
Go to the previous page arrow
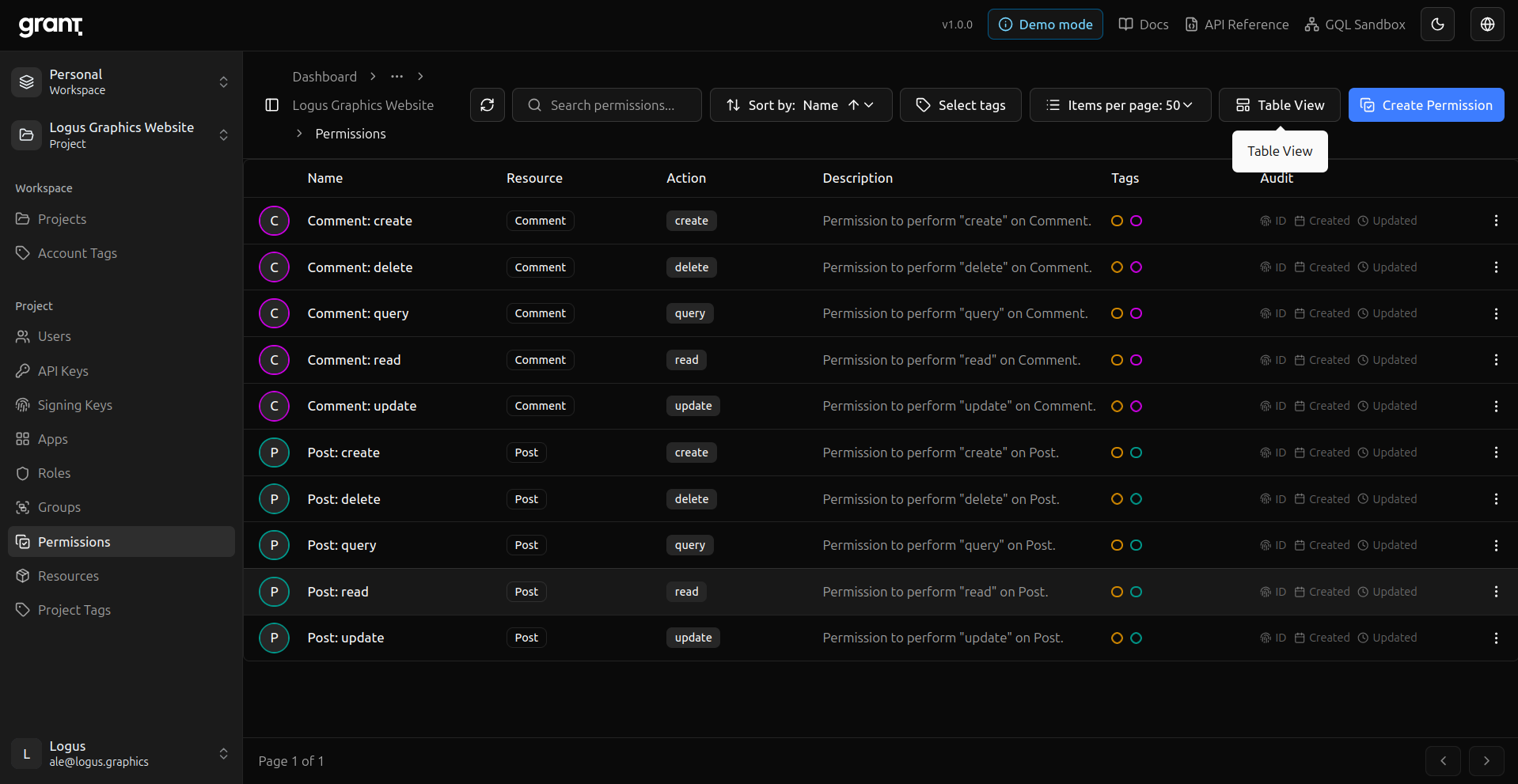[1443, 760]
